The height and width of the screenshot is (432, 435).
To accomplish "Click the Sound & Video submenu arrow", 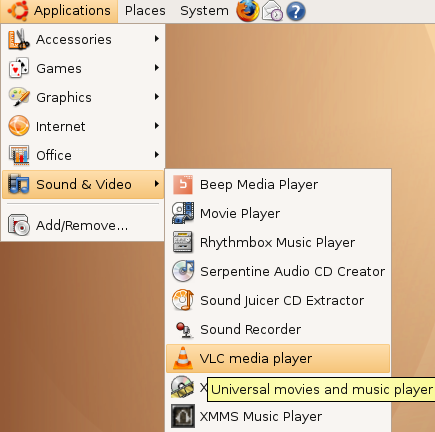I will (157, 184).
